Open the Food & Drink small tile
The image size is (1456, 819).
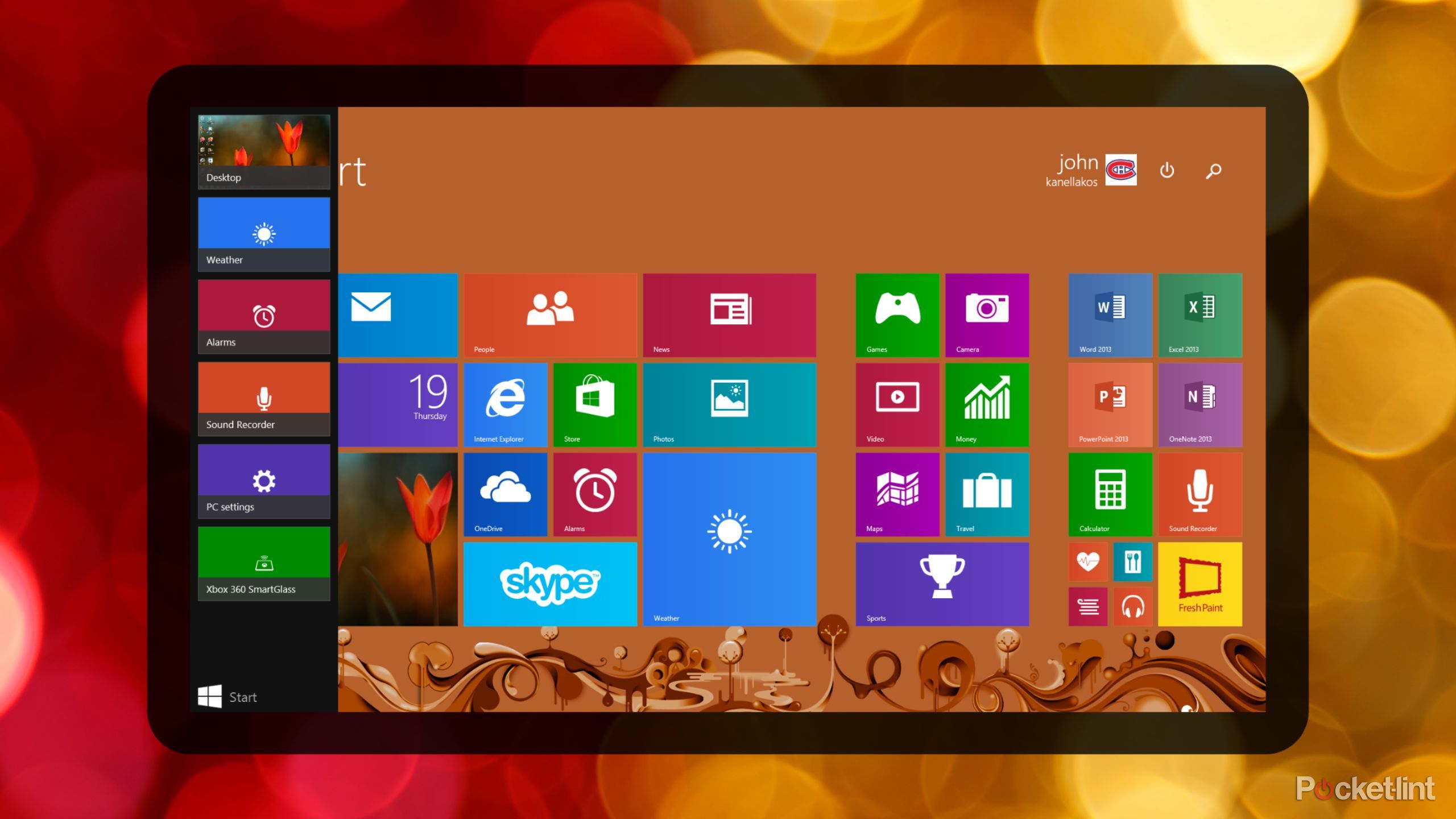(x=1133, y=562)
